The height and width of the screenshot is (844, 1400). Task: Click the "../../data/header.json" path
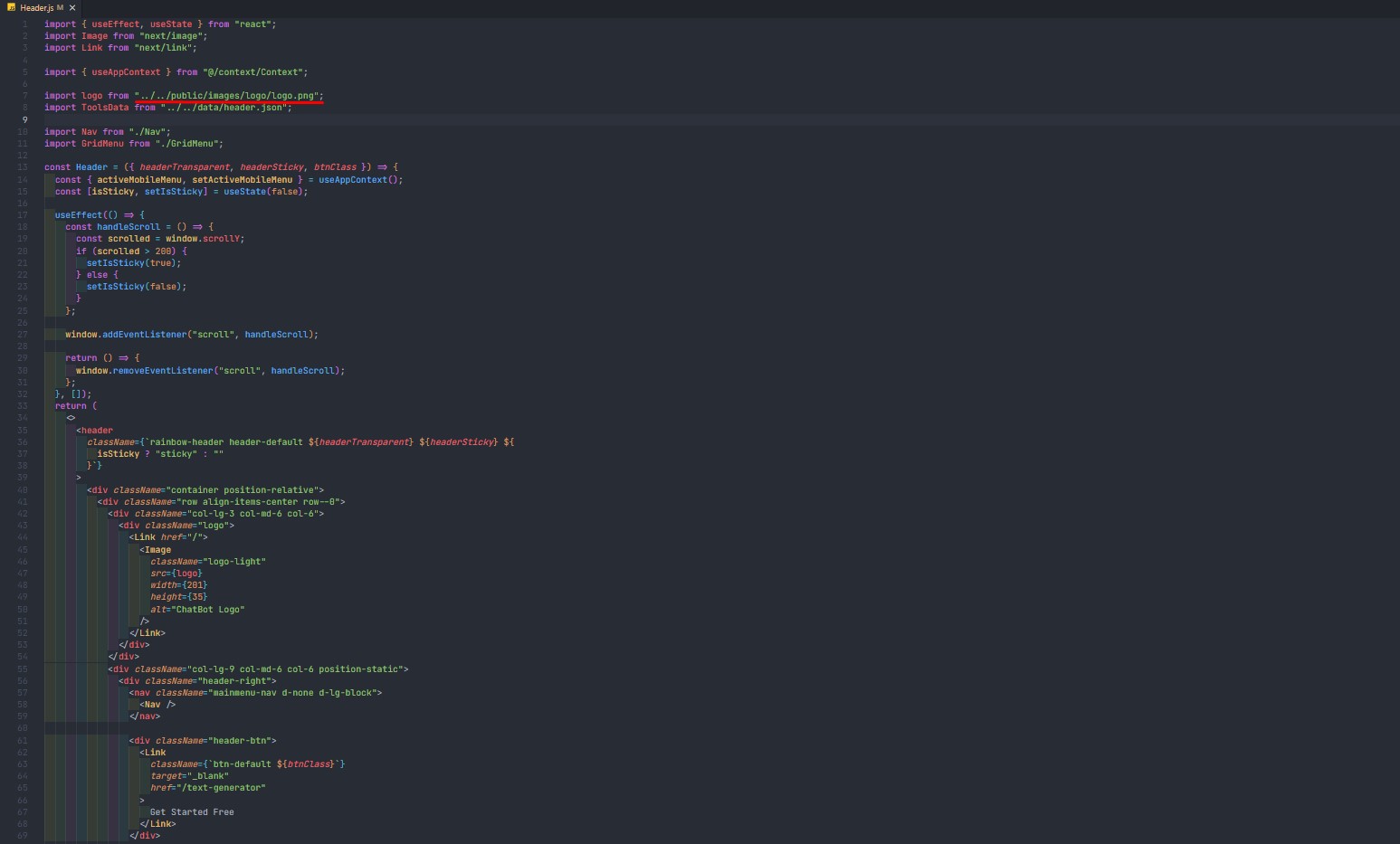click(x=224, y=108)
